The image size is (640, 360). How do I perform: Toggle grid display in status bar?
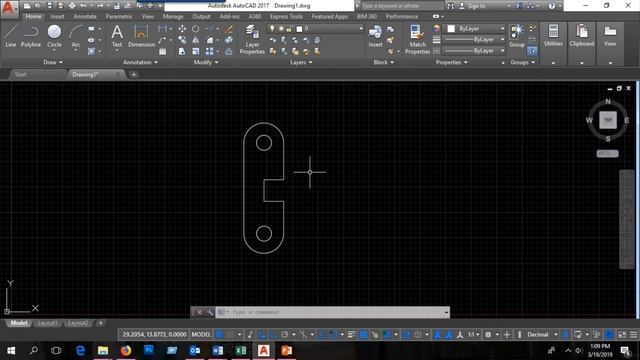tap(220, 335)
